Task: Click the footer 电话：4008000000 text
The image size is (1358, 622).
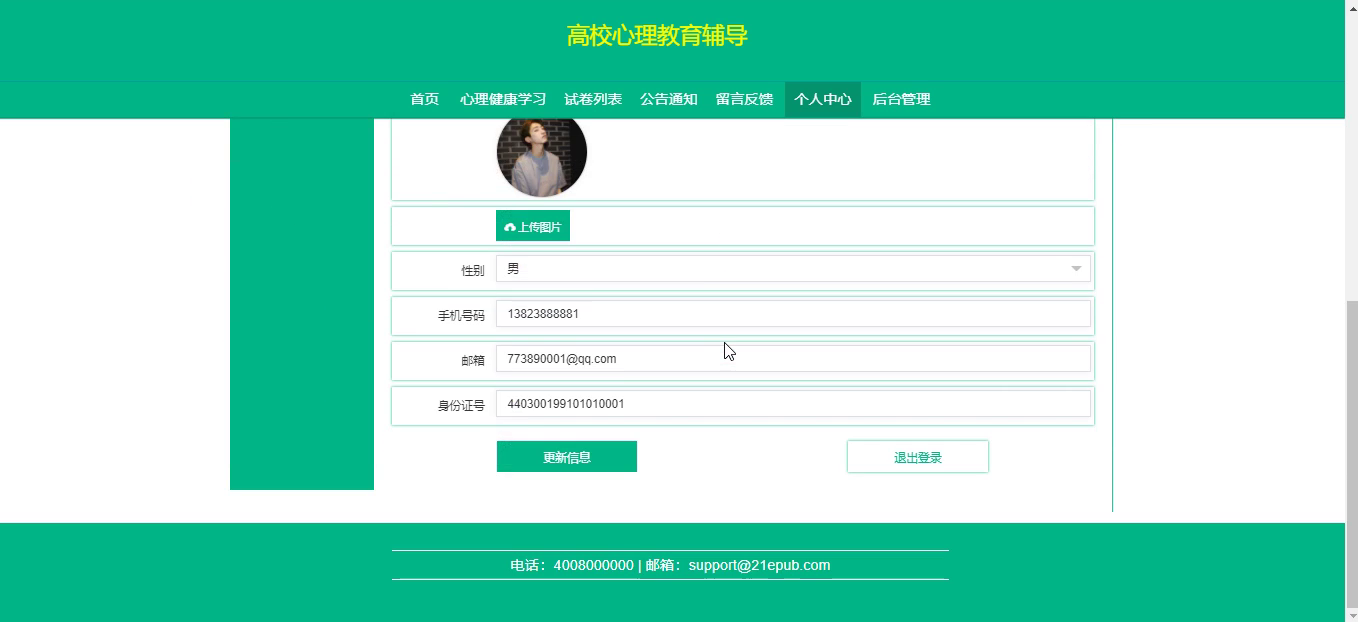Action: point(572,565)
